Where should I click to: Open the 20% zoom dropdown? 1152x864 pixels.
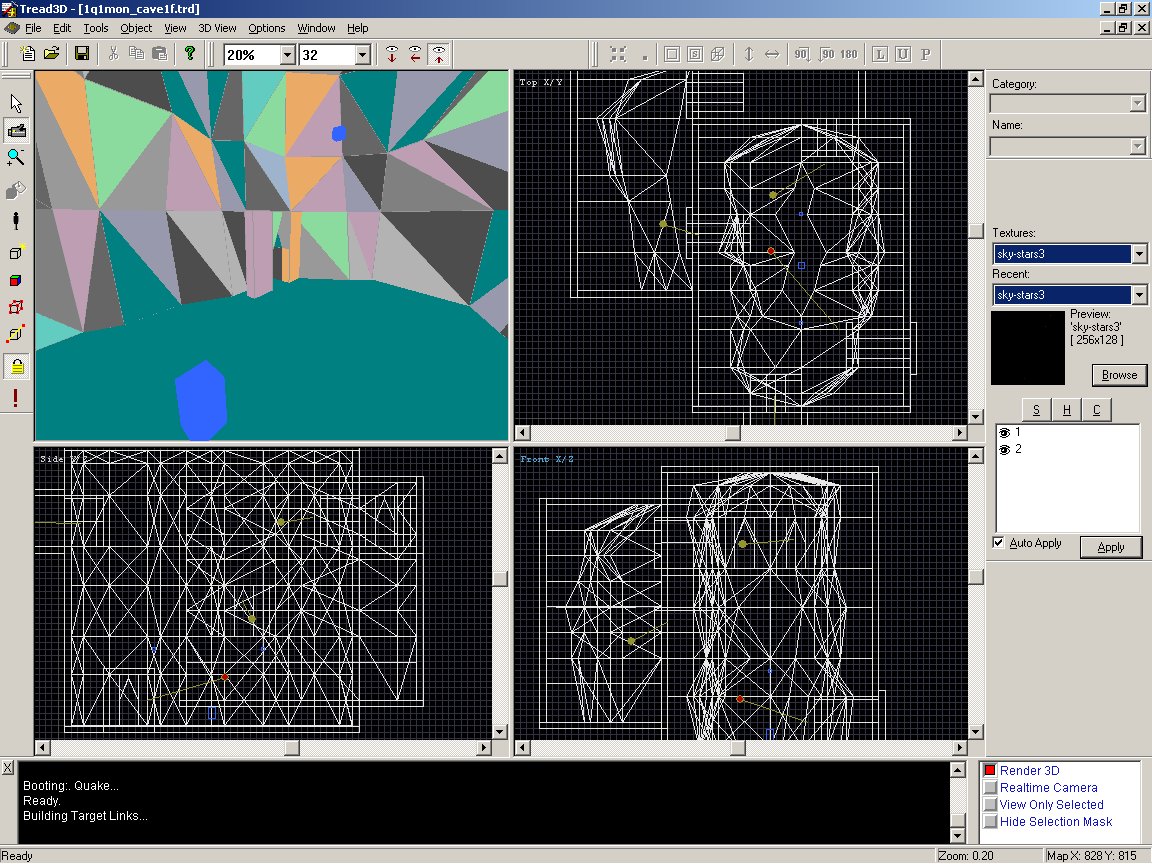(x=287, y=55)
